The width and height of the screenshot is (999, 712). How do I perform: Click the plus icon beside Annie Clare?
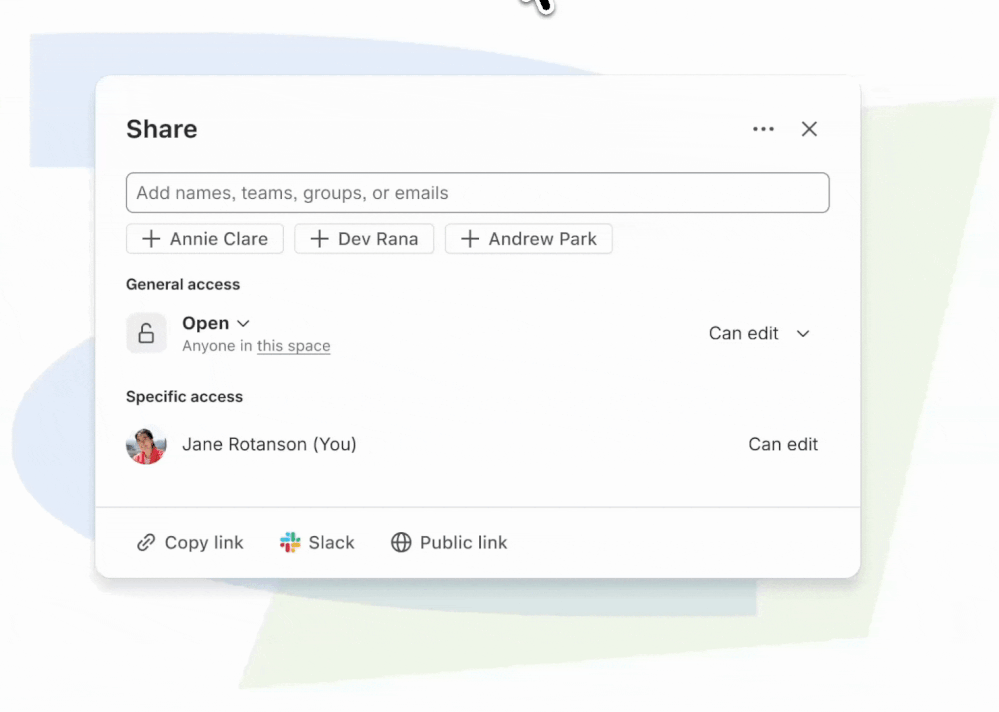tap(151, 239)
